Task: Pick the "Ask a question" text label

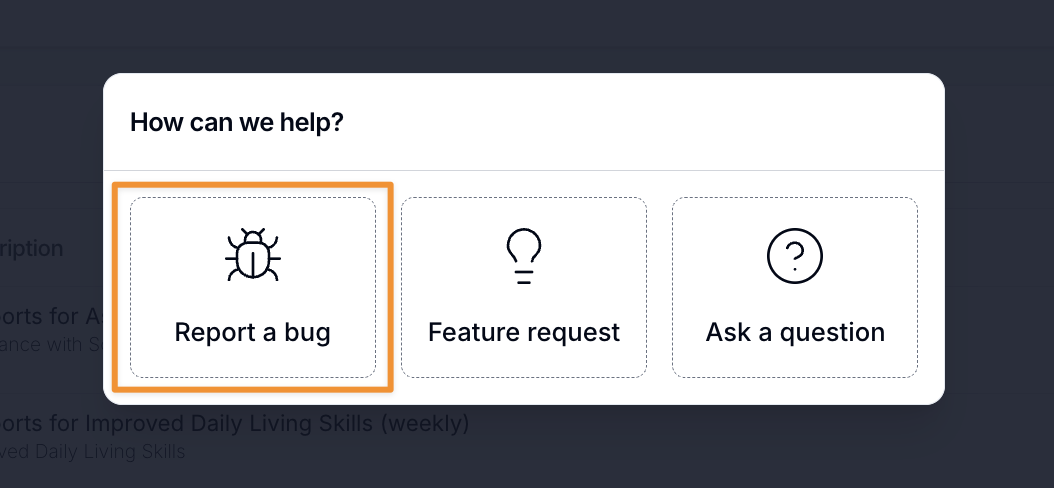Action: (795, 332)
